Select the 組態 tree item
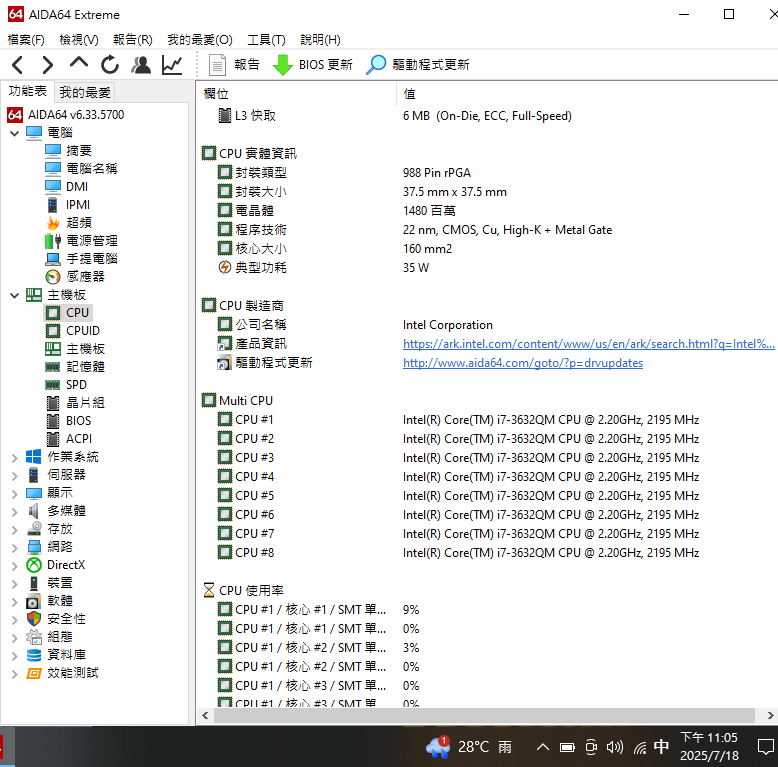The image size is (778, 767). 60,637
